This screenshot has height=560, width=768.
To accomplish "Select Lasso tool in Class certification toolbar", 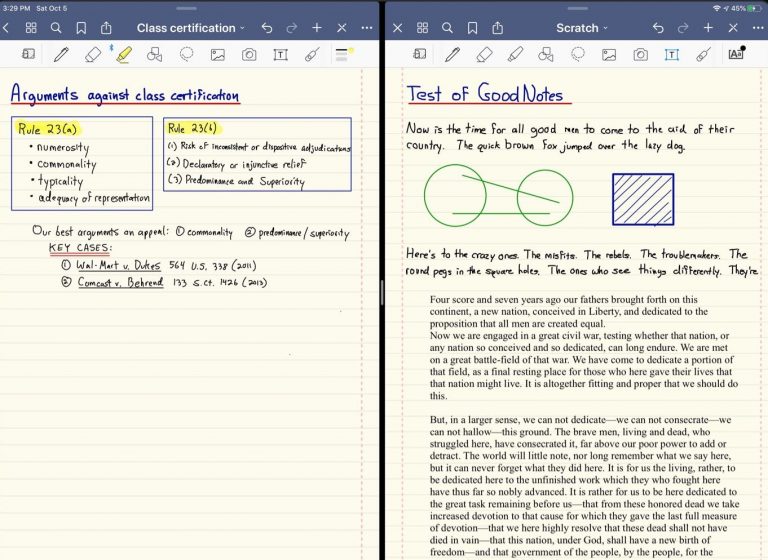I will coord(186,54).
